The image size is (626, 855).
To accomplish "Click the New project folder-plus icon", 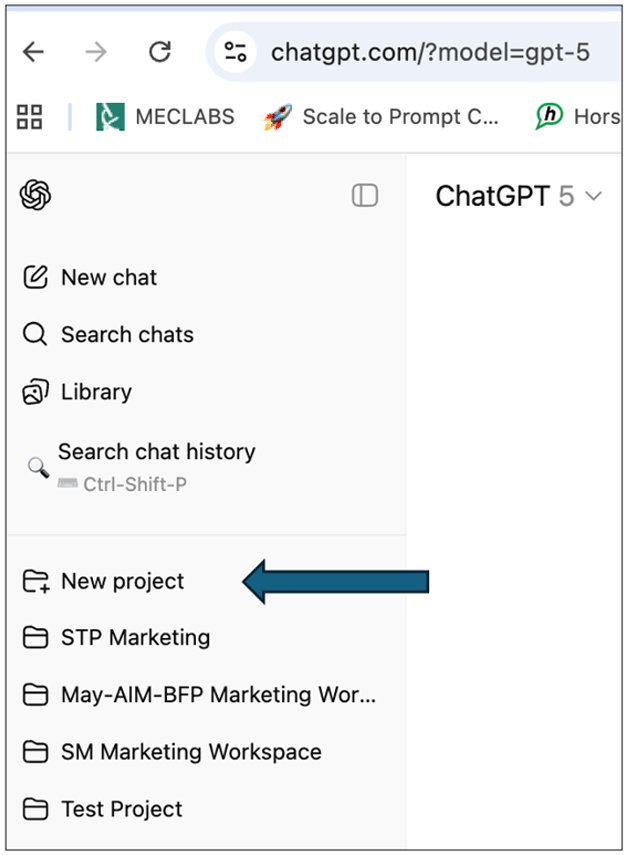I will point(36,581).
